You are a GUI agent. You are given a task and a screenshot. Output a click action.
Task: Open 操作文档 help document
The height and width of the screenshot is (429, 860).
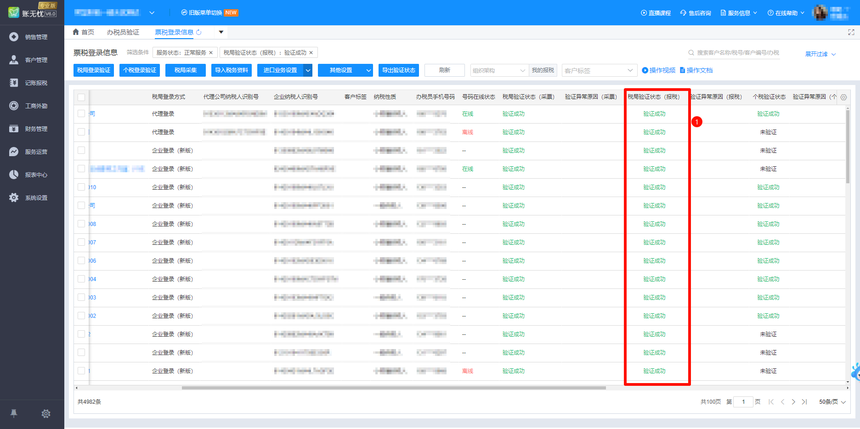coord(697,70)
